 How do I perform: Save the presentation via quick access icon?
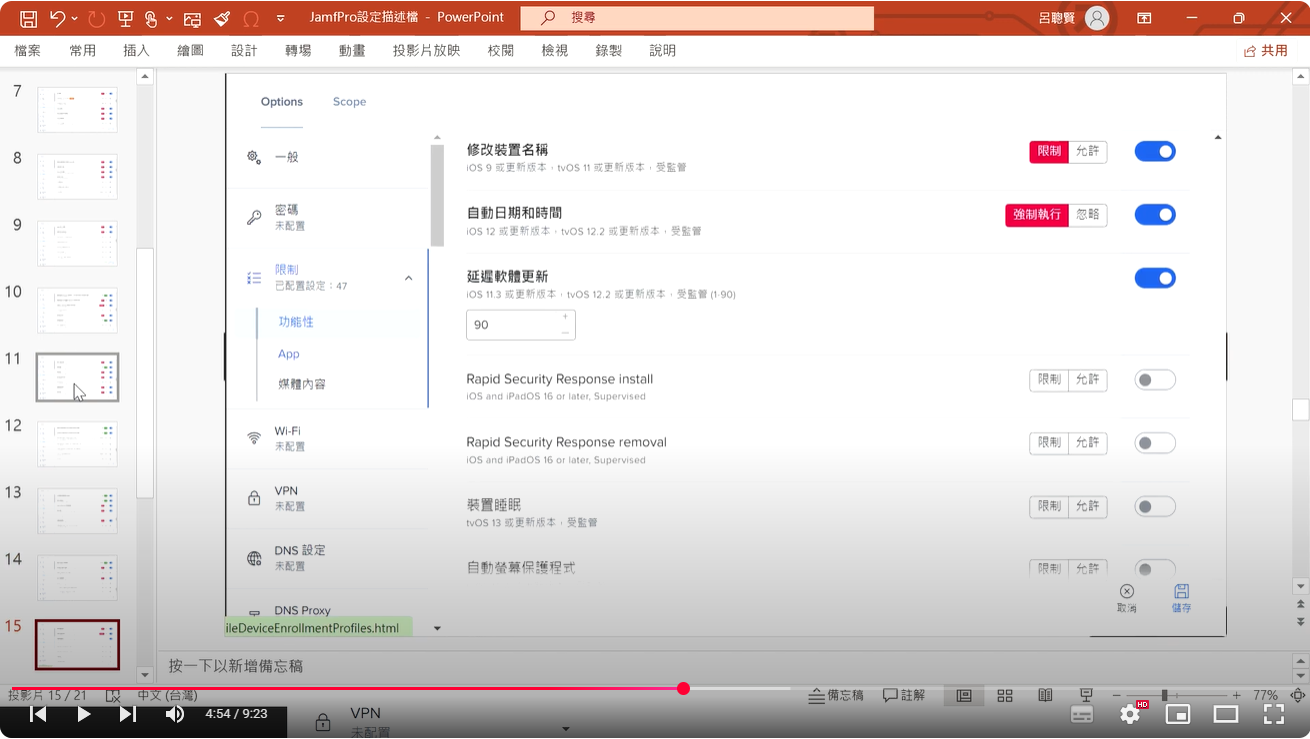tap(27, 18)
